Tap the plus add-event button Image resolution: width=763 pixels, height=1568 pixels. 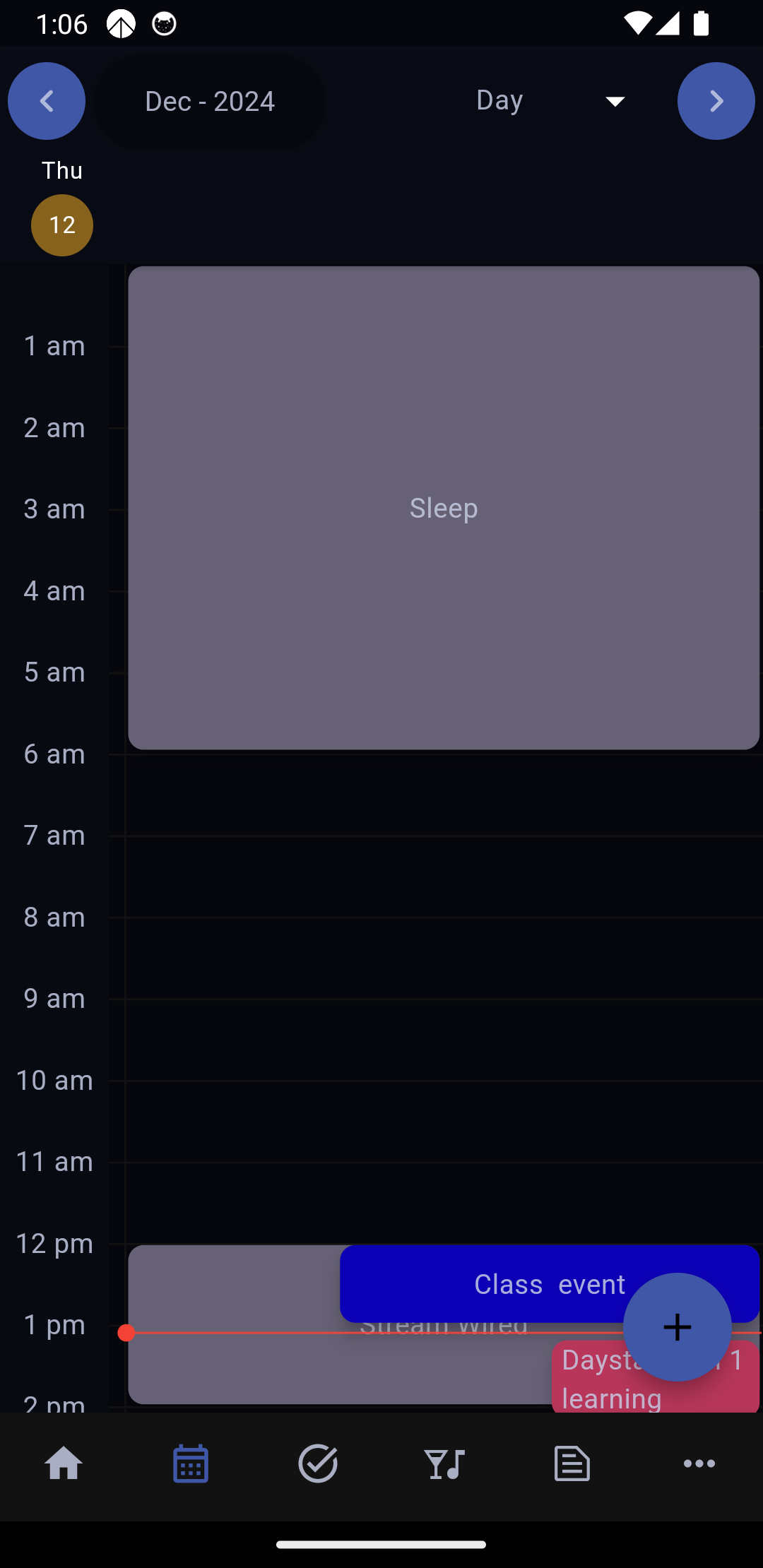[677, 1327]
